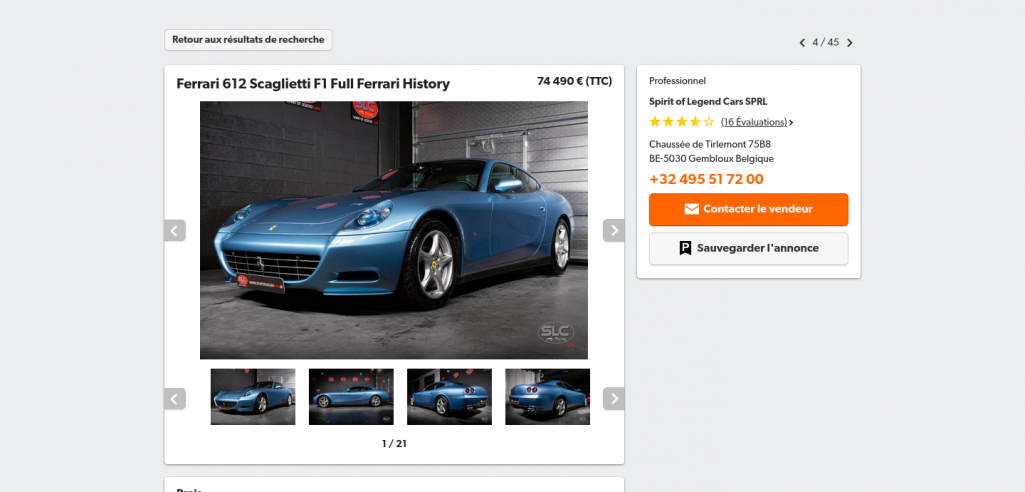Open the large main Ferrari photo
The image size is (1025, 492).
pos(394,230)
